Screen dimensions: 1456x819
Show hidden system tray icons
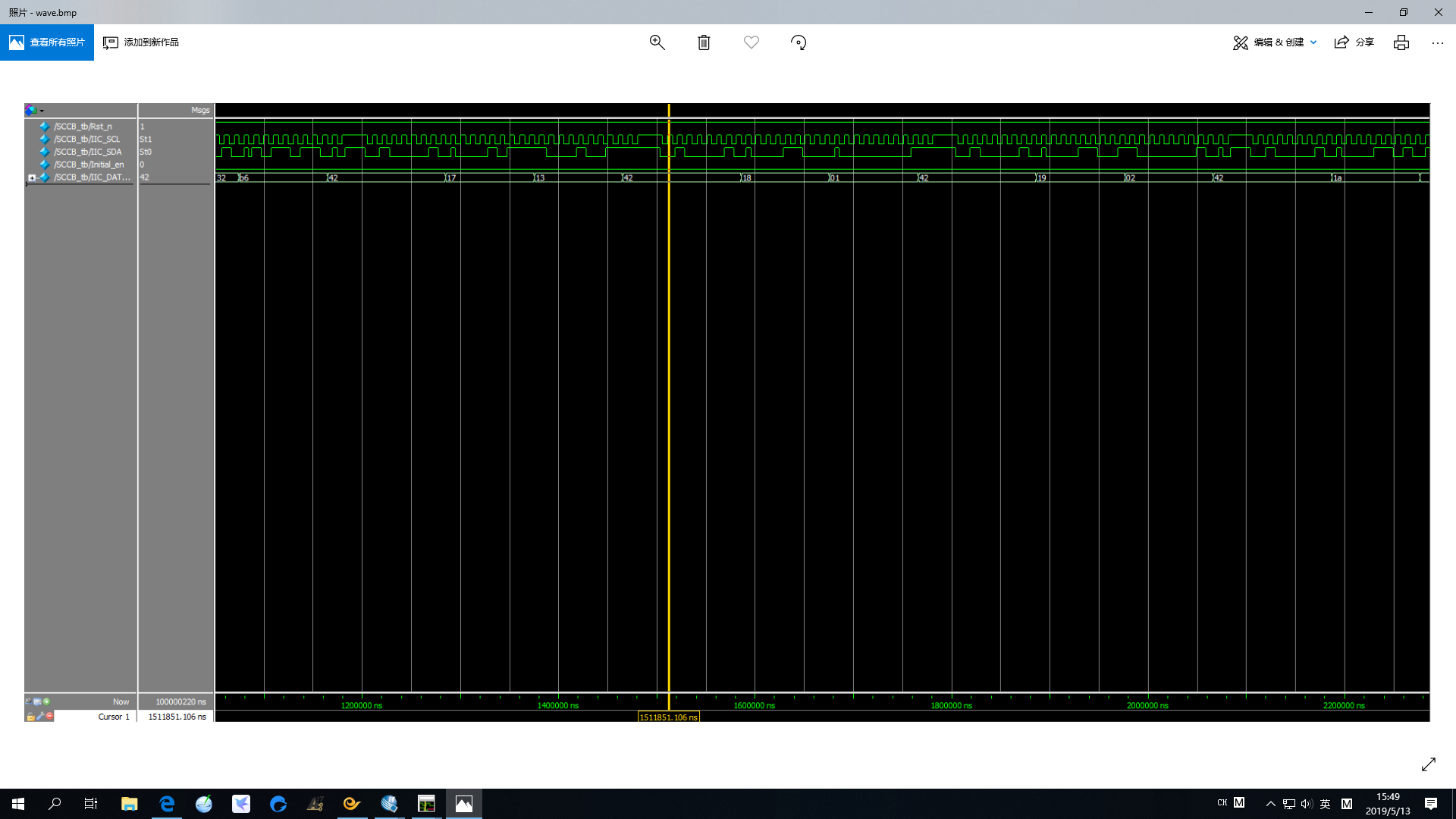[x=1270, y=804]
